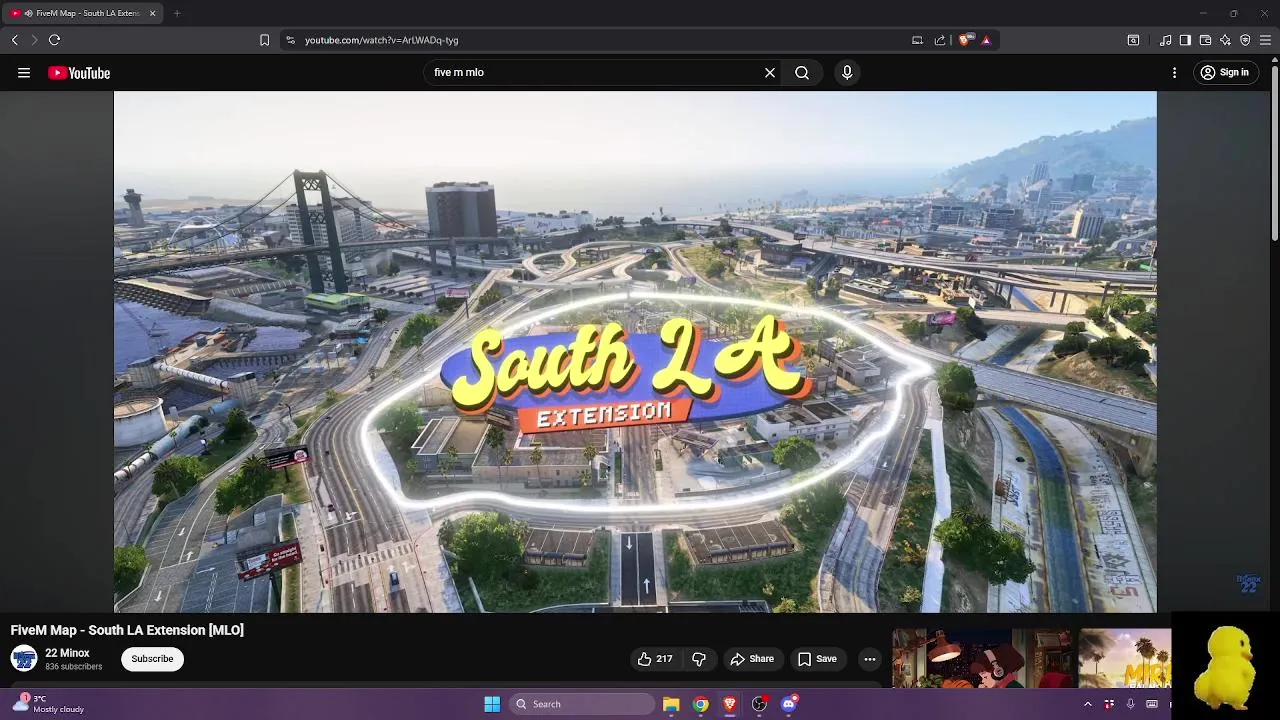Reload the current page
The height and width of the screenshot is (720, 1280).
click(54, 40)
